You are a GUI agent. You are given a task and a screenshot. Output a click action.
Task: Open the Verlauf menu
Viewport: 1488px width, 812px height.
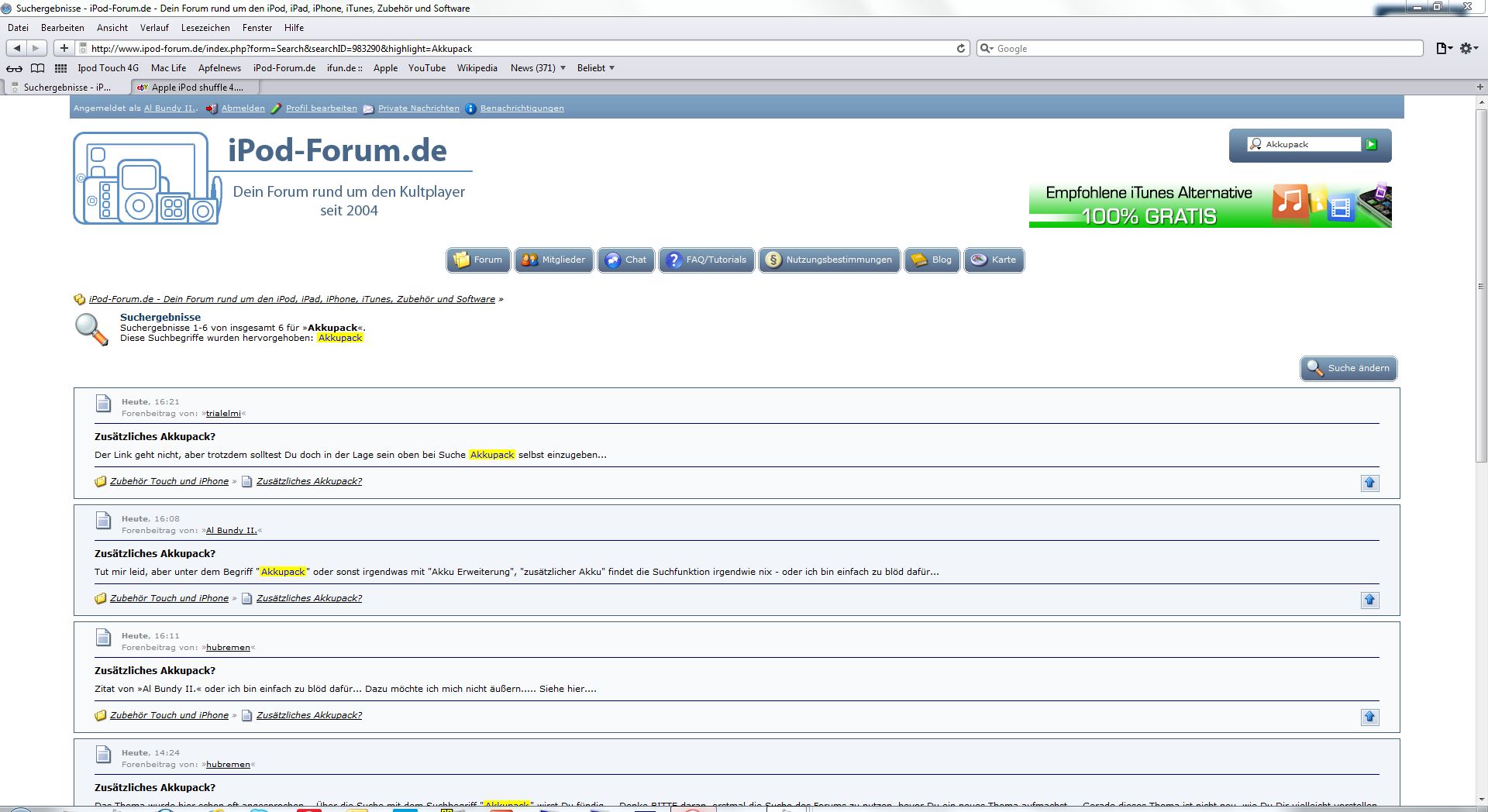click(x=154, y=28)
